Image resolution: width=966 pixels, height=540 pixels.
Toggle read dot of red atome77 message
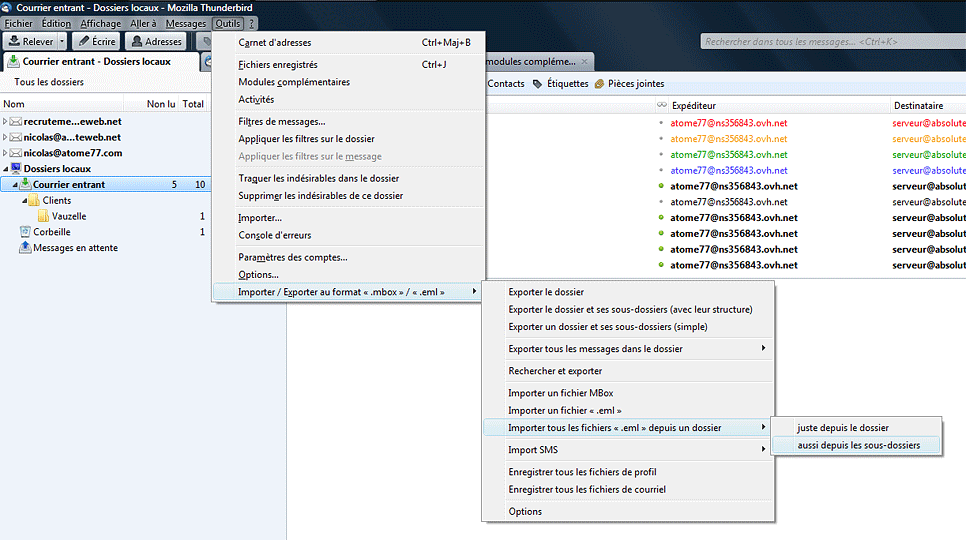pyautogui.click(x=661, y=123)
